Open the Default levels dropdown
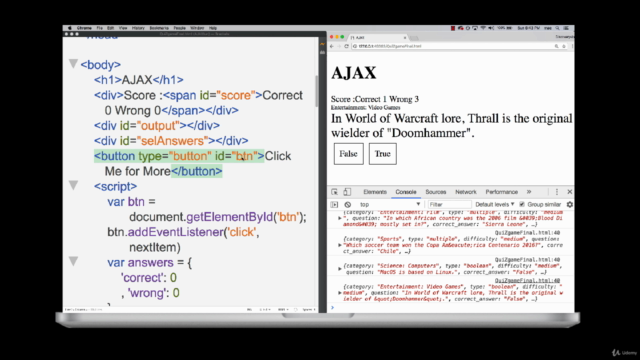 click(x=494, y=204)
